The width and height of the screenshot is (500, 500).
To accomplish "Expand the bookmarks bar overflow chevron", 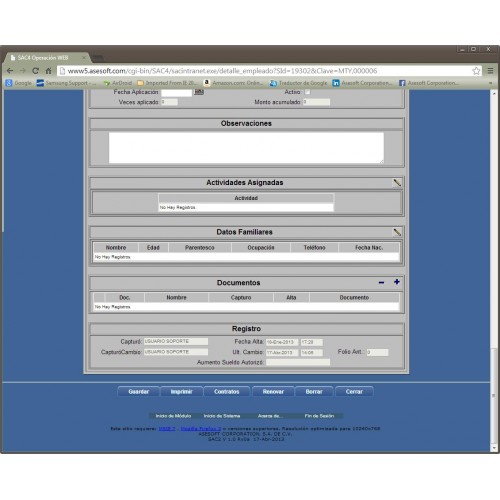I will [x=490, y=83].
